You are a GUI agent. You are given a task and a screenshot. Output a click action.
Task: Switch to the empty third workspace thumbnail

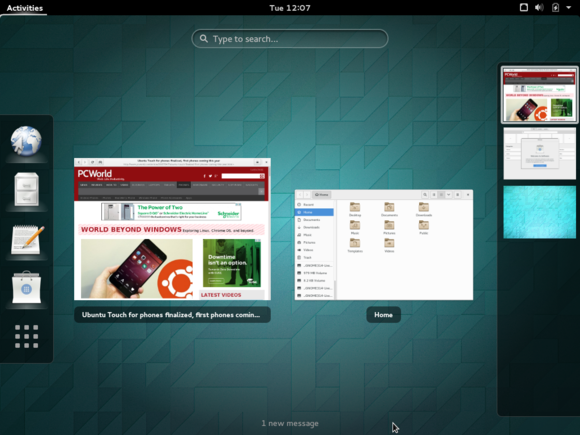point(539,212)
